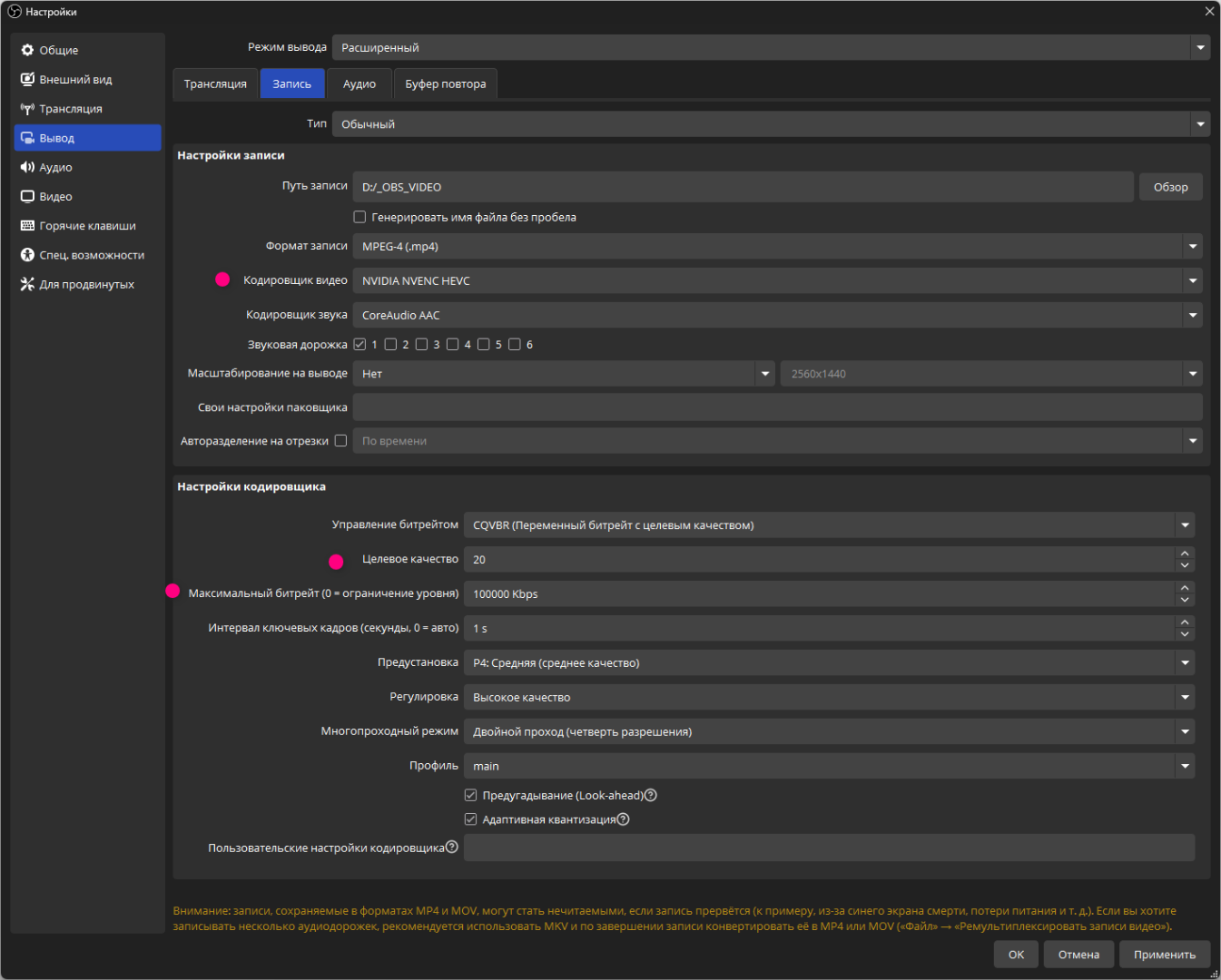Click the Применить button

point(1165,955)
